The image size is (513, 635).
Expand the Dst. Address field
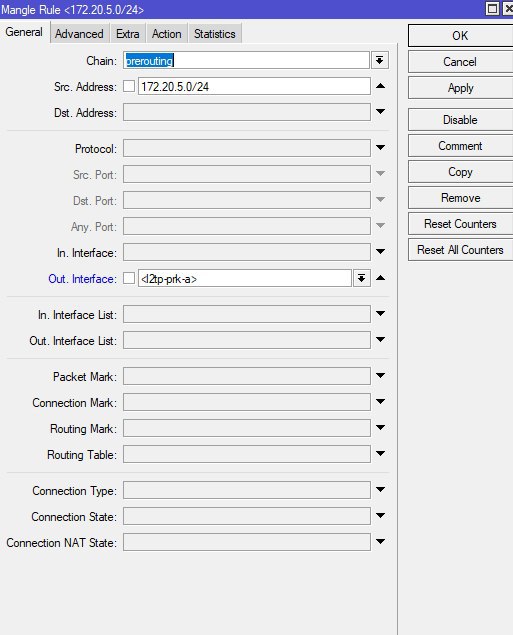[380, 111]
